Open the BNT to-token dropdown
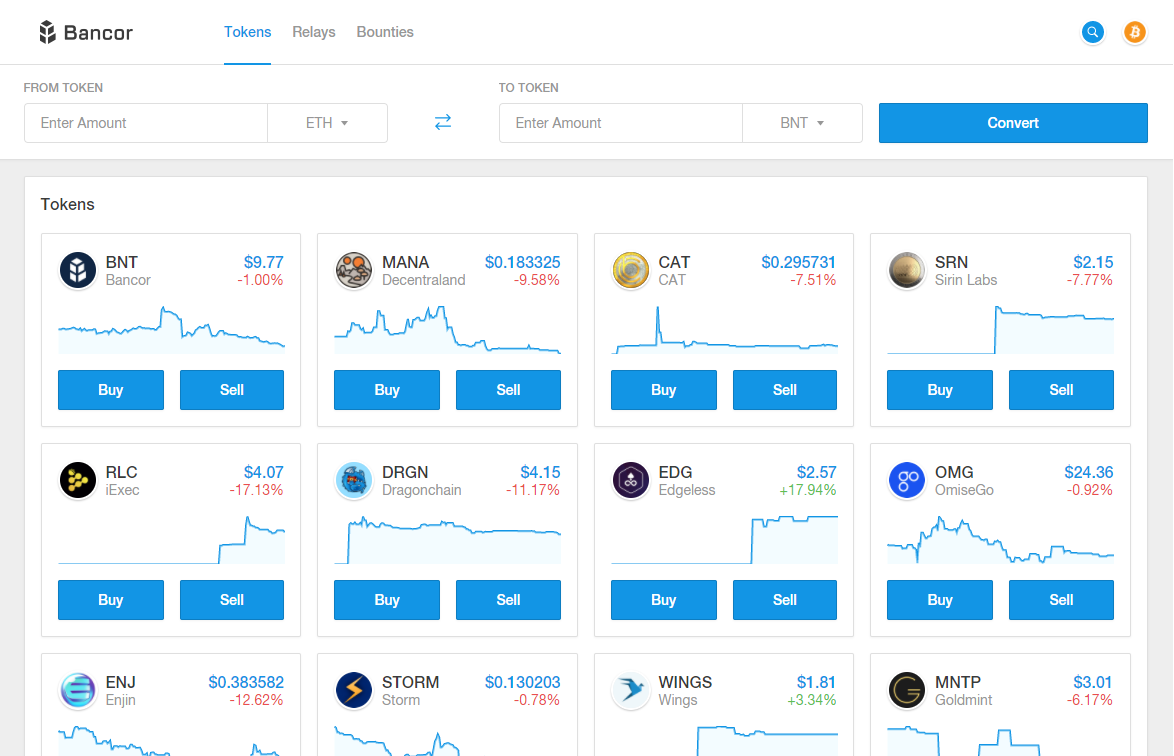 pyautogui.click(x=802, y=123)
